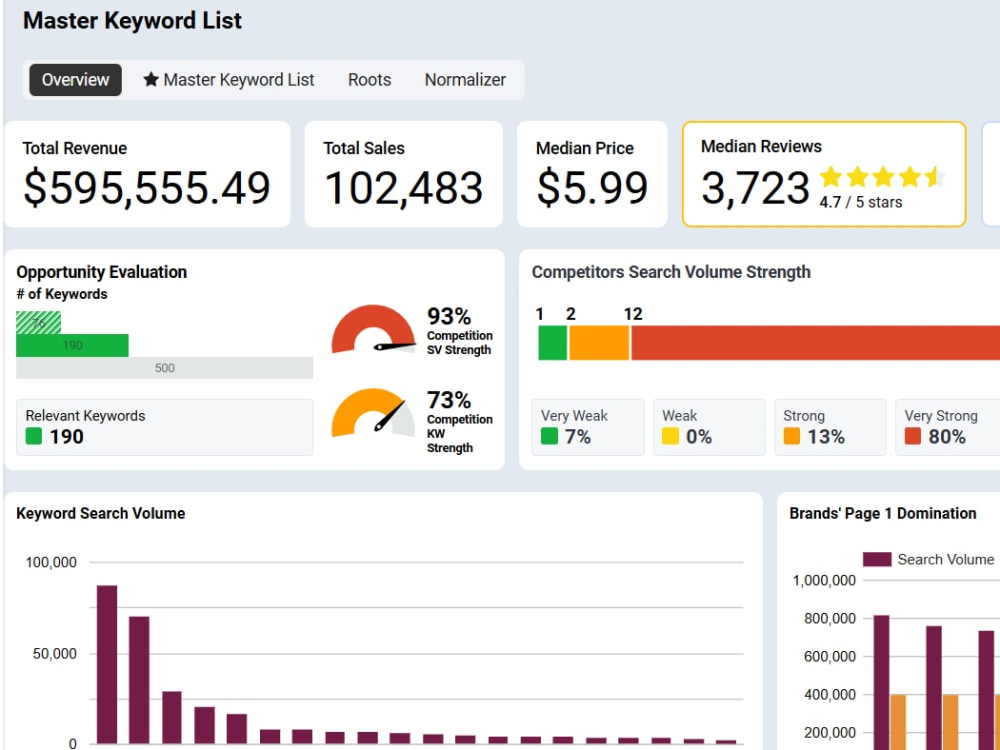Click the red segment of competitor strength bar

click(x=816, y=343)
